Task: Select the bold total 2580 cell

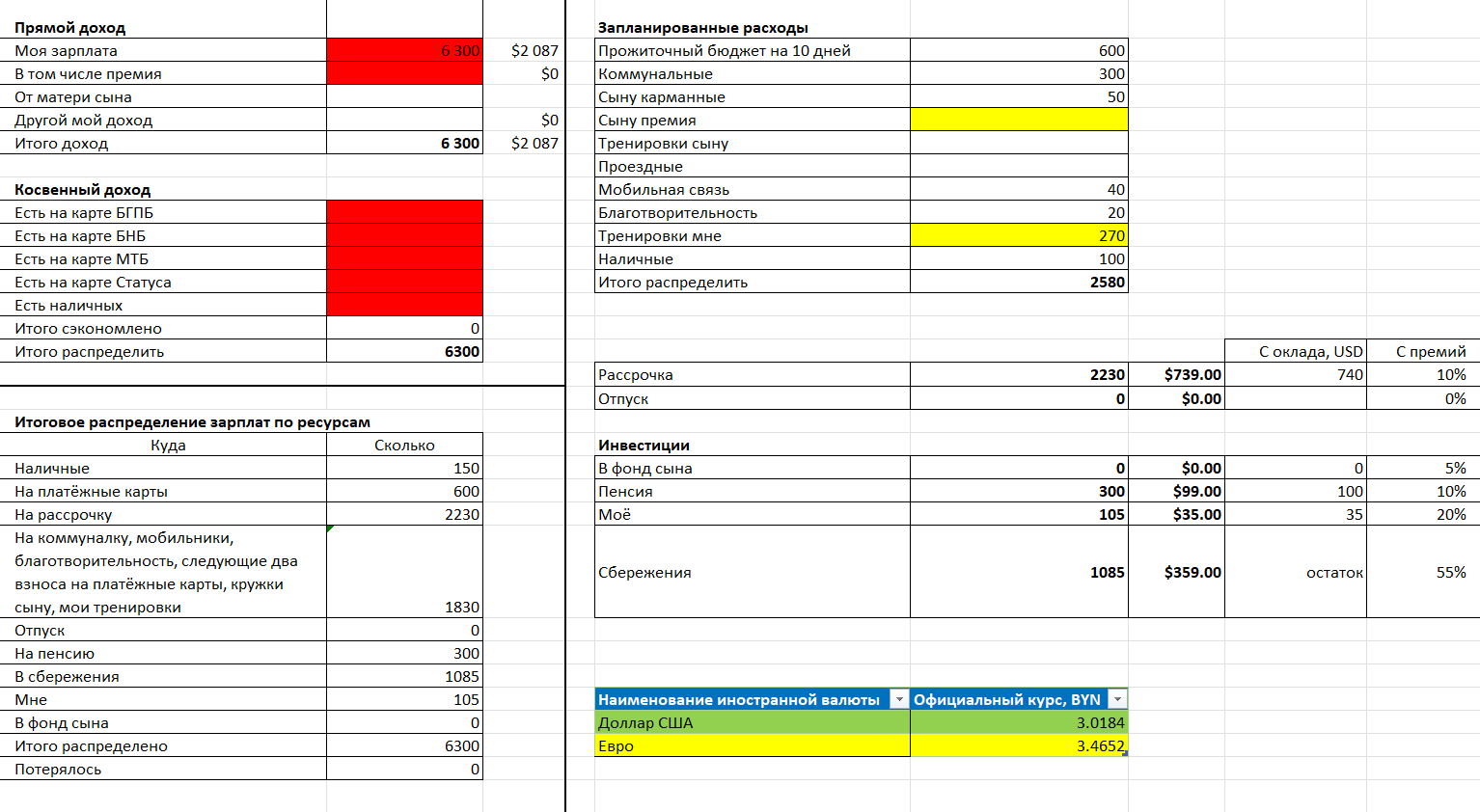Action: (1019, 282)
